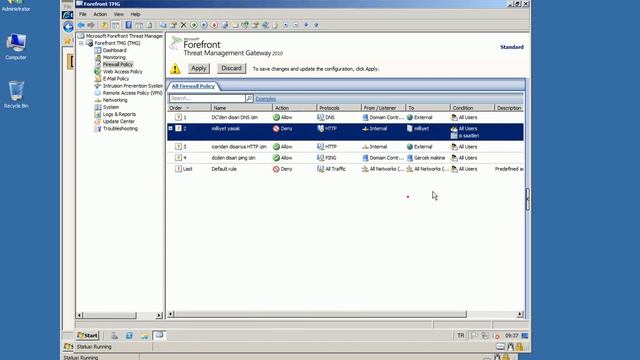
Task: Switch to All Firewall Policy tab
Action: point(193,86)
